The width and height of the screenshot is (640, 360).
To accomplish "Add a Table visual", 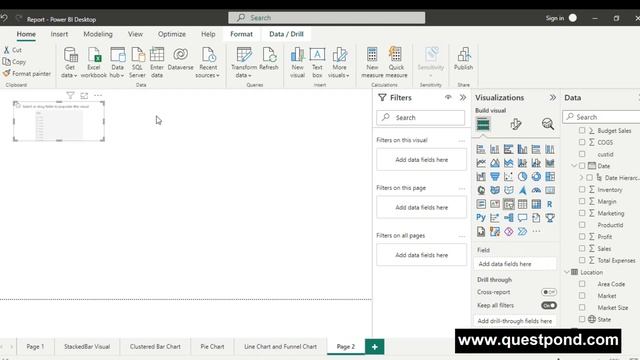I will click(x=522, y=204).
